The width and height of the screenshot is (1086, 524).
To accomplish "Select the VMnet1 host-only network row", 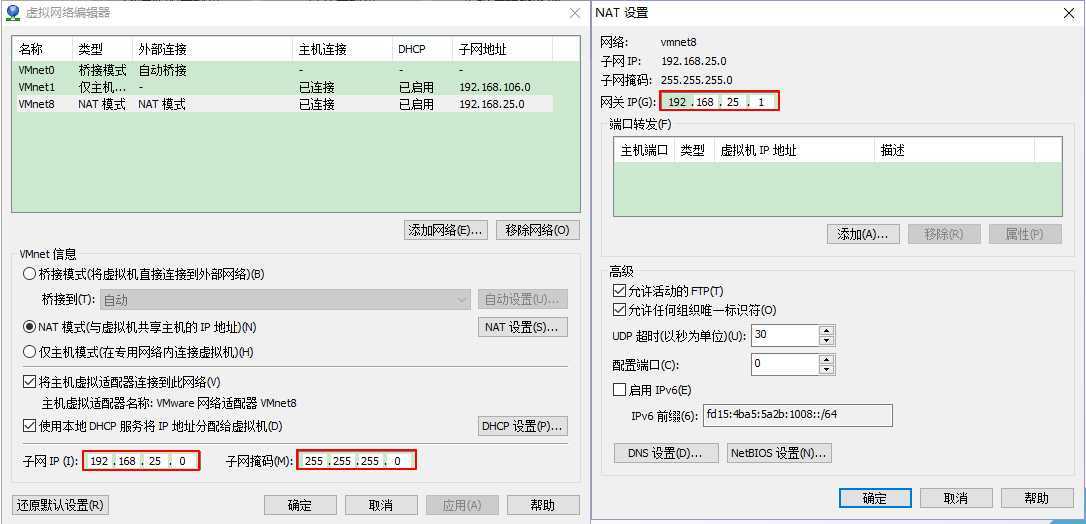I will coord(283,87).
